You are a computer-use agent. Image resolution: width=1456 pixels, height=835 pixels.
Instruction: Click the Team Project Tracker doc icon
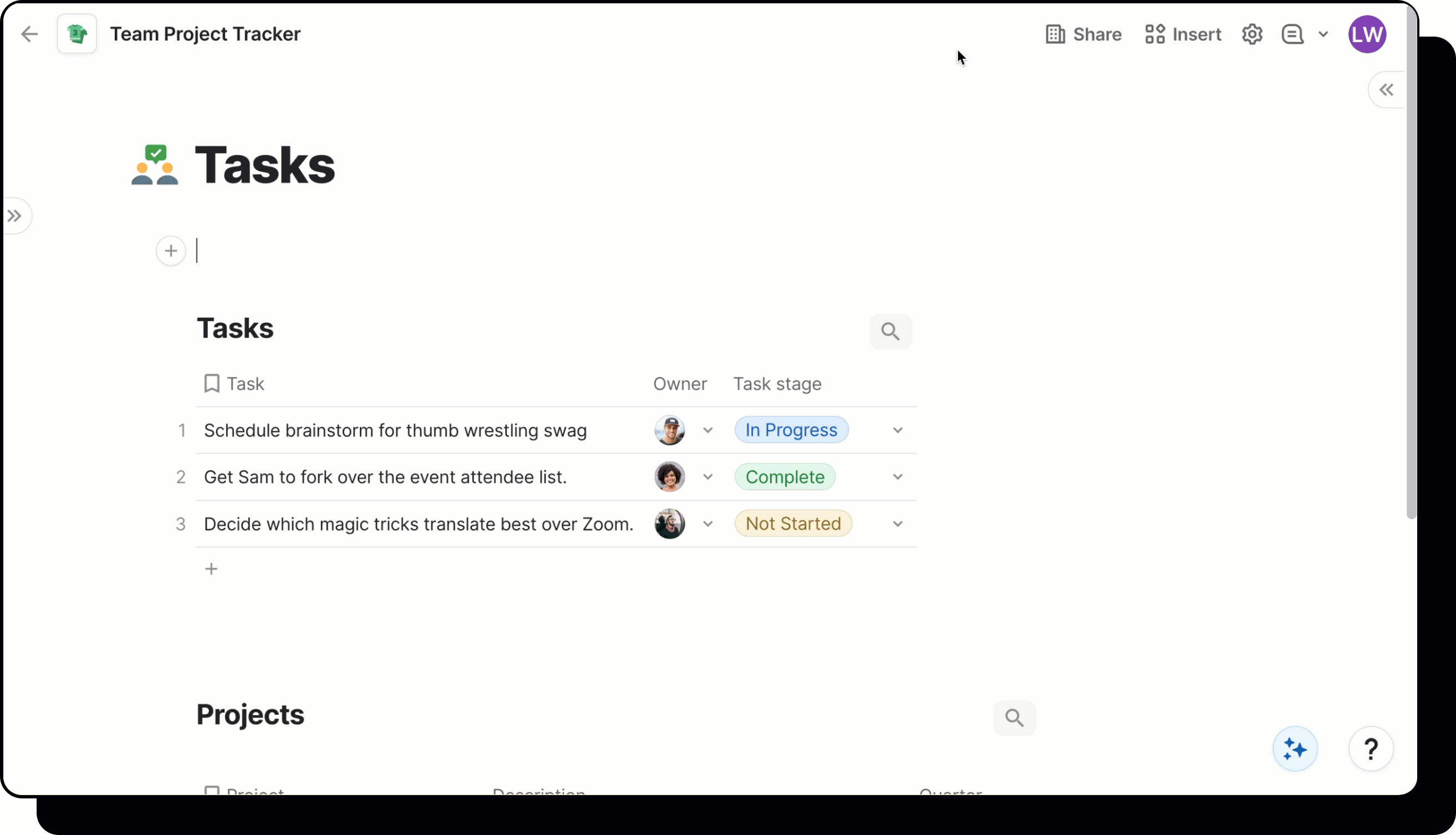[77, 34]
